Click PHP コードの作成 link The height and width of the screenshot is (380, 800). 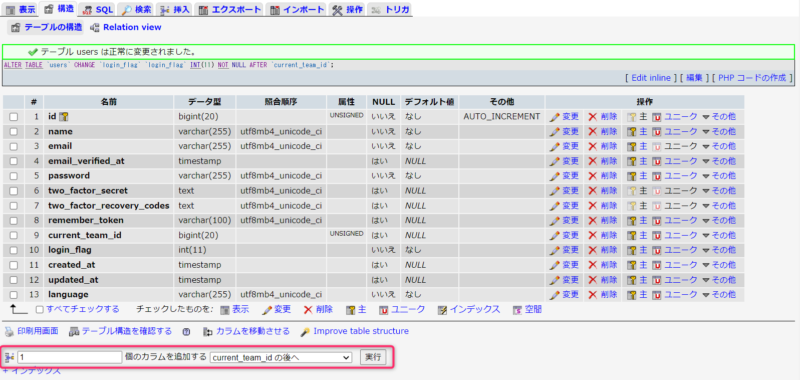(x=752, y=78)
